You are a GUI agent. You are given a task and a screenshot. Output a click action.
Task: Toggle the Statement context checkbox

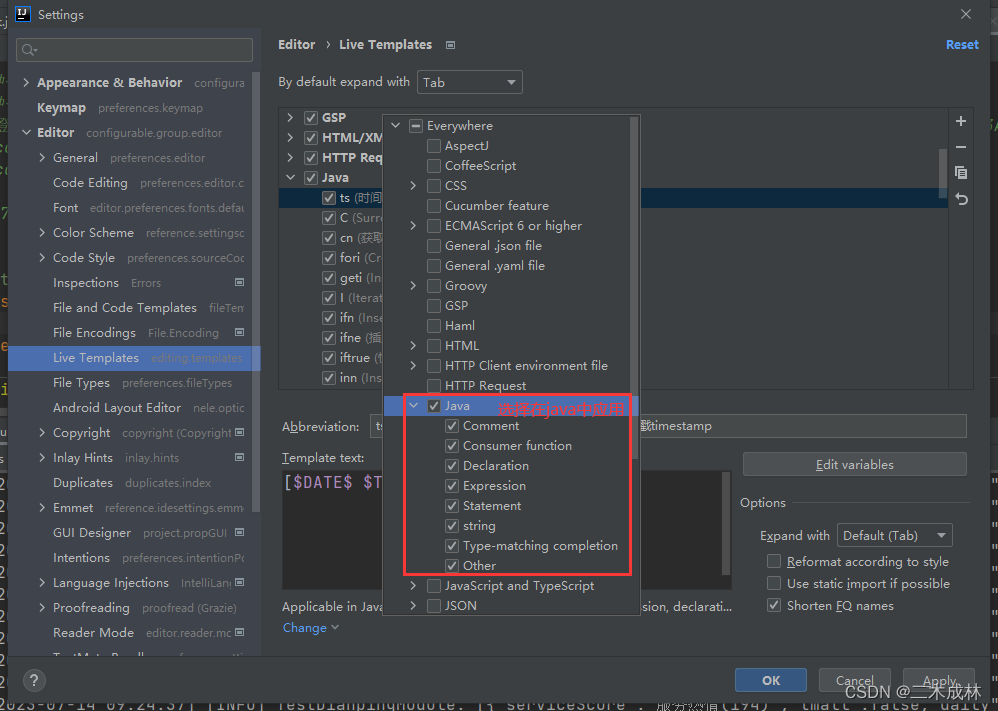point(452,506)
